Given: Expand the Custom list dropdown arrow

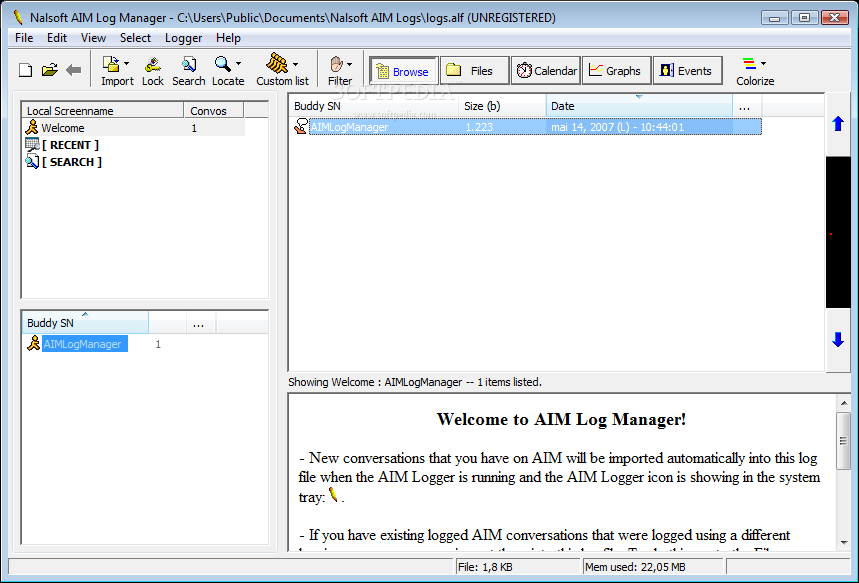Looking at the screenshot, I should pyautogui.click(x=296, y=64).
